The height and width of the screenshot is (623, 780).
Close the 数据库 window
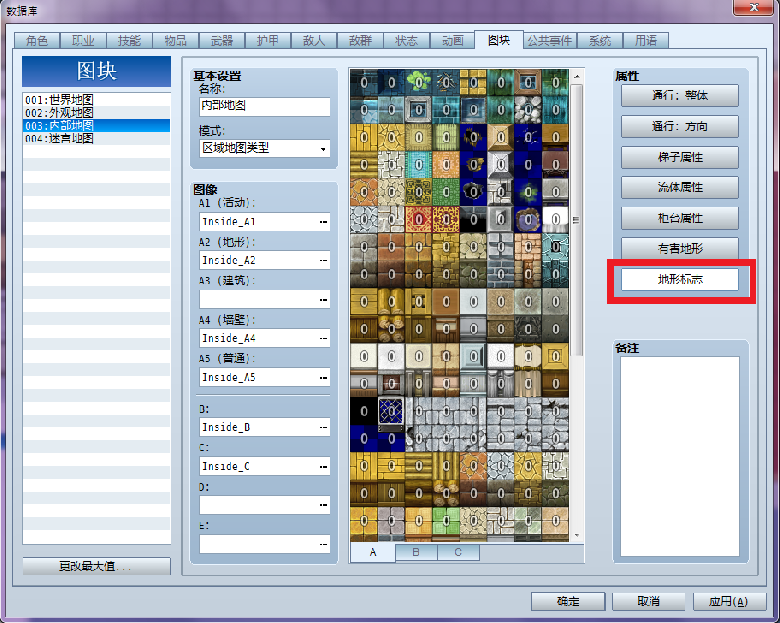[753, 7]
